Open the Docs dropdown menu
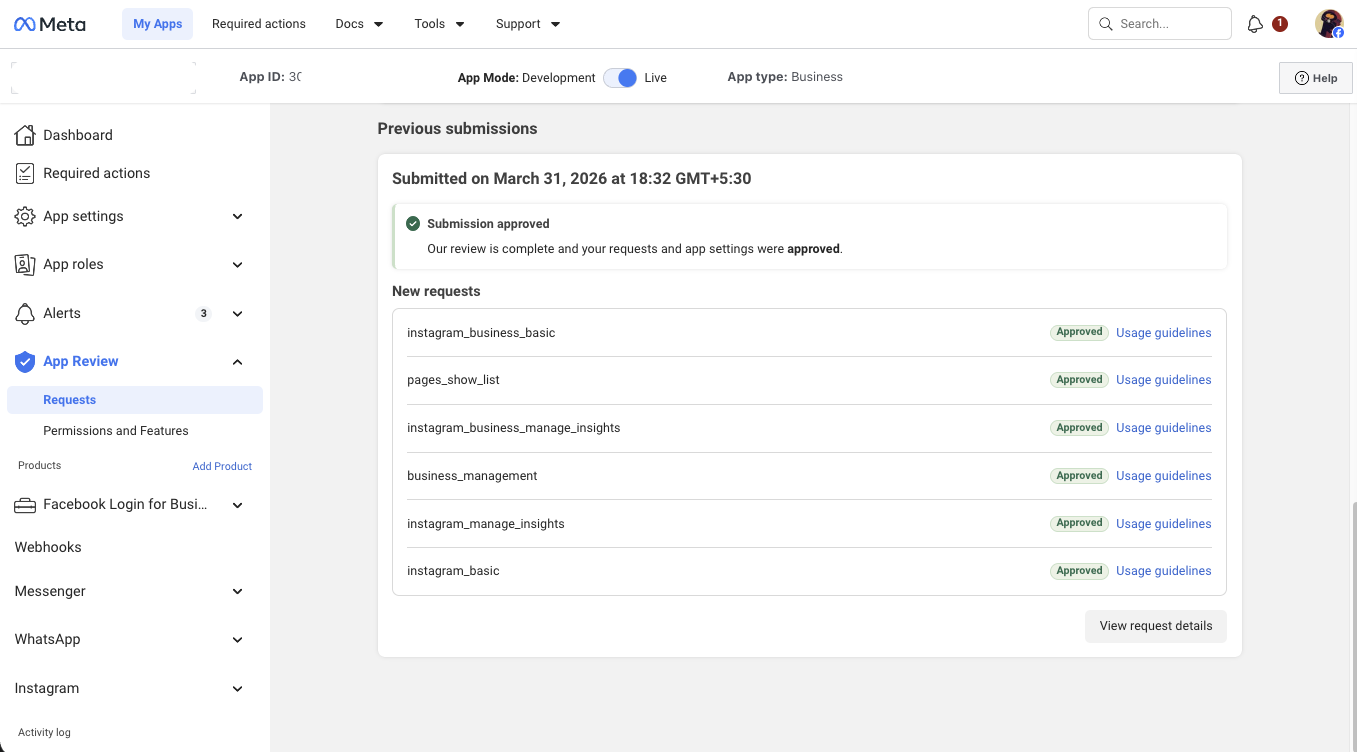Screen dimensions: 1357x752 tap(359, 24)
